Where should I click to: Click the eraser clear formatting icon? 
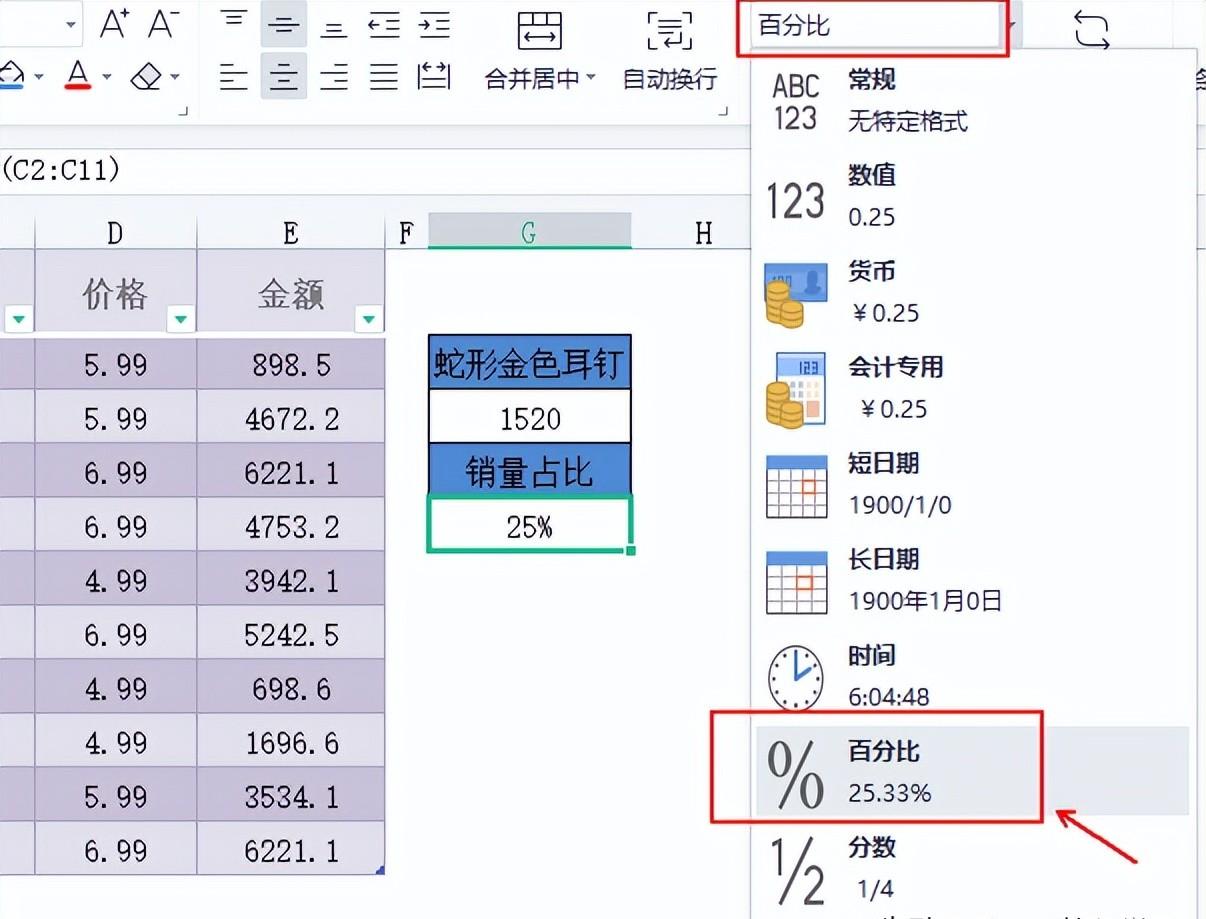coord(147,76)
